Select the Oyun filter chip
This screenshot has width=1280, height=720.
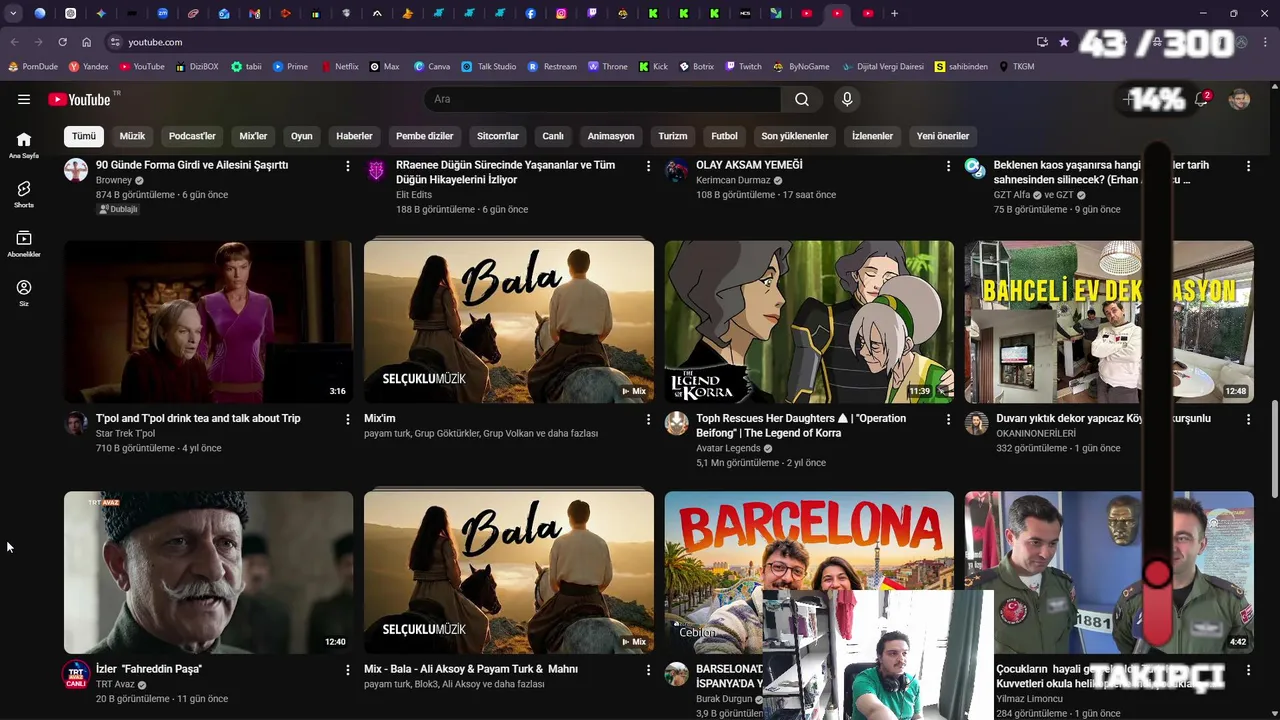[x=302, y=136]
